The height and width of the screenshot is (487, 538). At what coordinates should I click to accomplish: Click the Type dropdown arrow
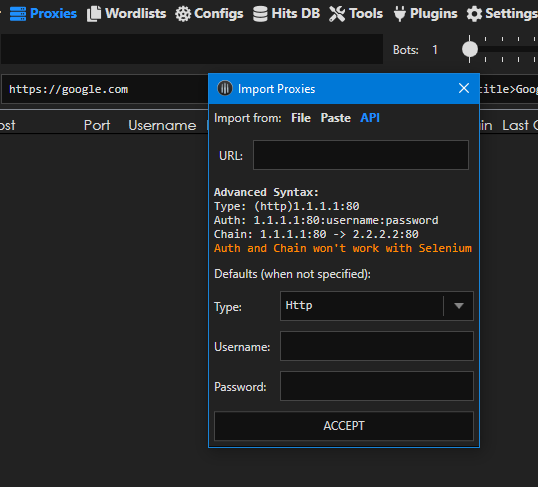point(459,306)
